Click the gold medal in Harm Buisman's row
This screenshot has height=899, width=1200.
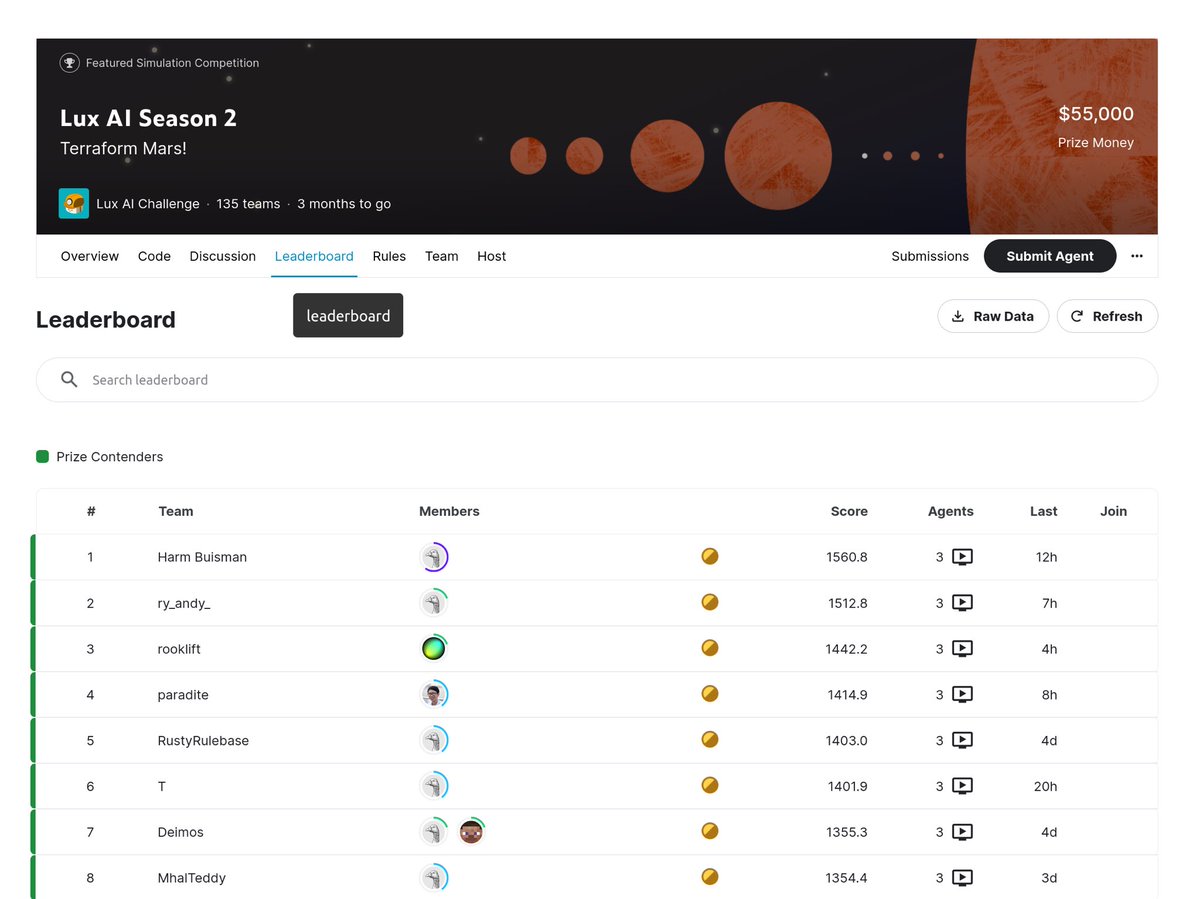(x=710, y=556)
